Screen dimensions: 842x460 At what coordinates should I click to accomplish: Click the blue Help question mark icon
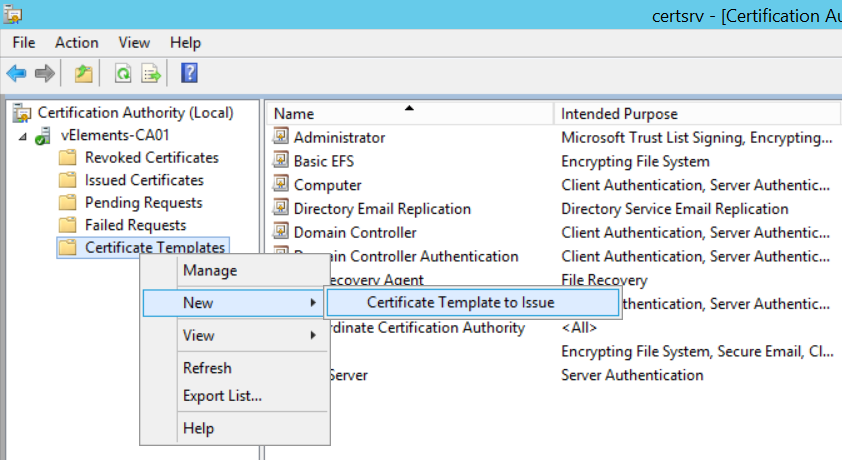(x=189, y=73)
